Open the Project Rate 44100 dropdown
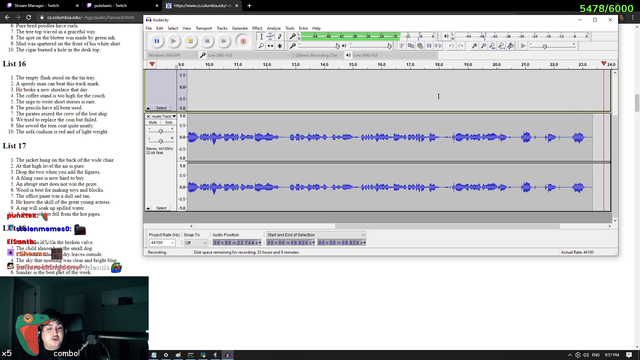The width and height of the screenshot is (640, 360). 162,243
